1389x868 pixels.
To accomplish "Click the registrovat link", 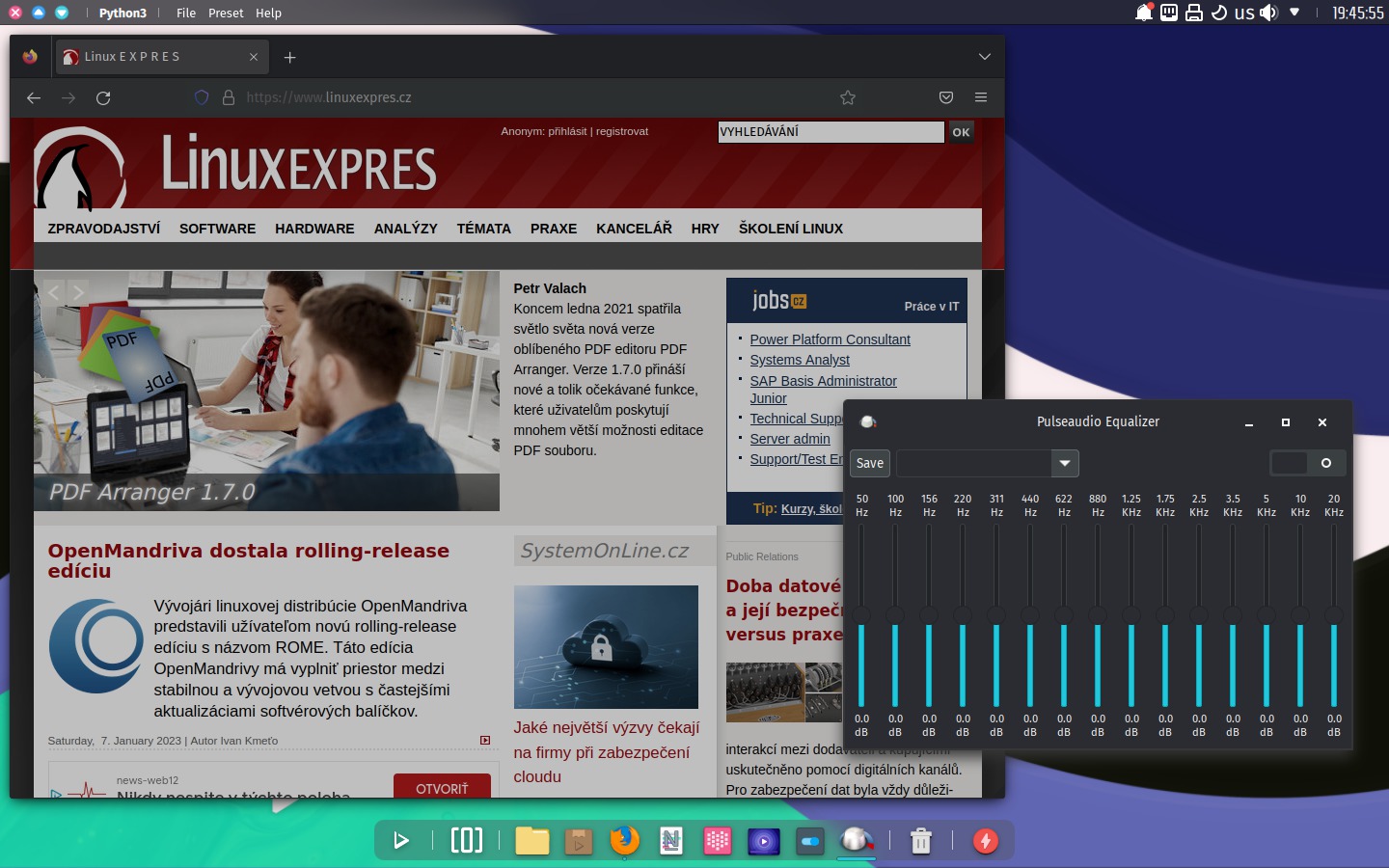I will (622, 131).
